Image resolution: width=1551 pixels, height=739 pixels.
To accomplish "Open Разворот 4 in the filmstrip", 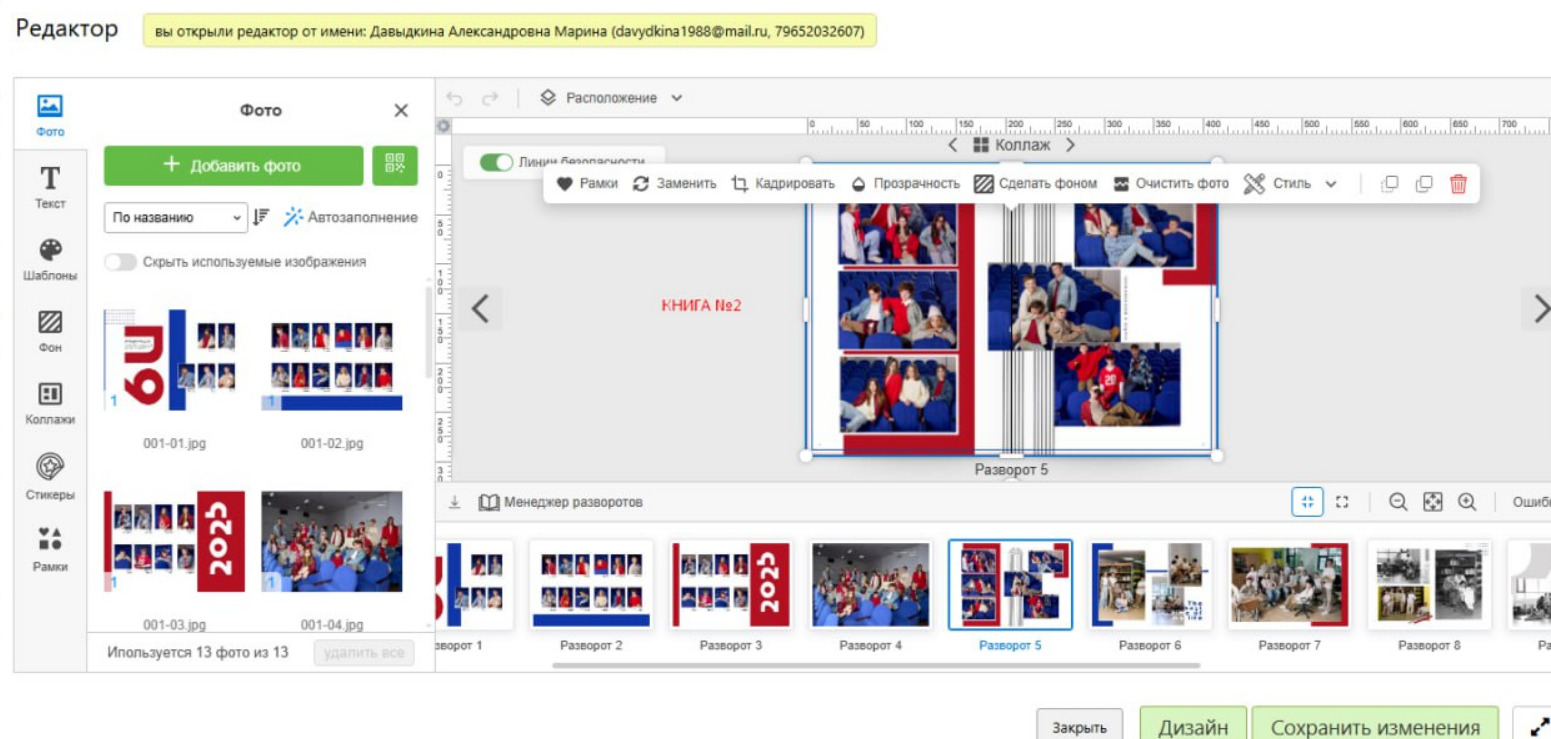I will click(x=870, y=585).
